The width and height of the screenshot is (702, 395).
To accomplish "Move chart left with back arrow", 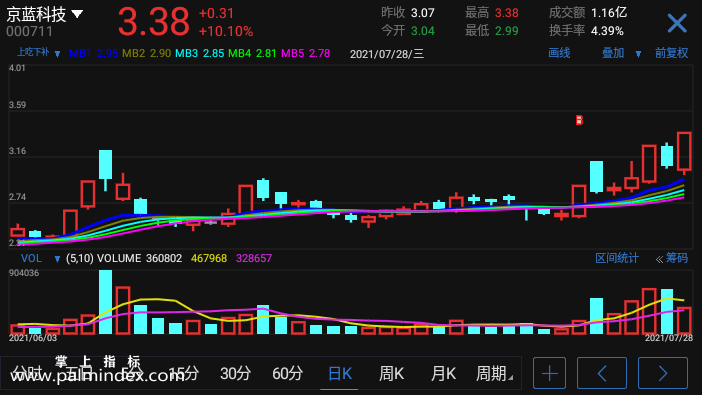I will 602,373.
